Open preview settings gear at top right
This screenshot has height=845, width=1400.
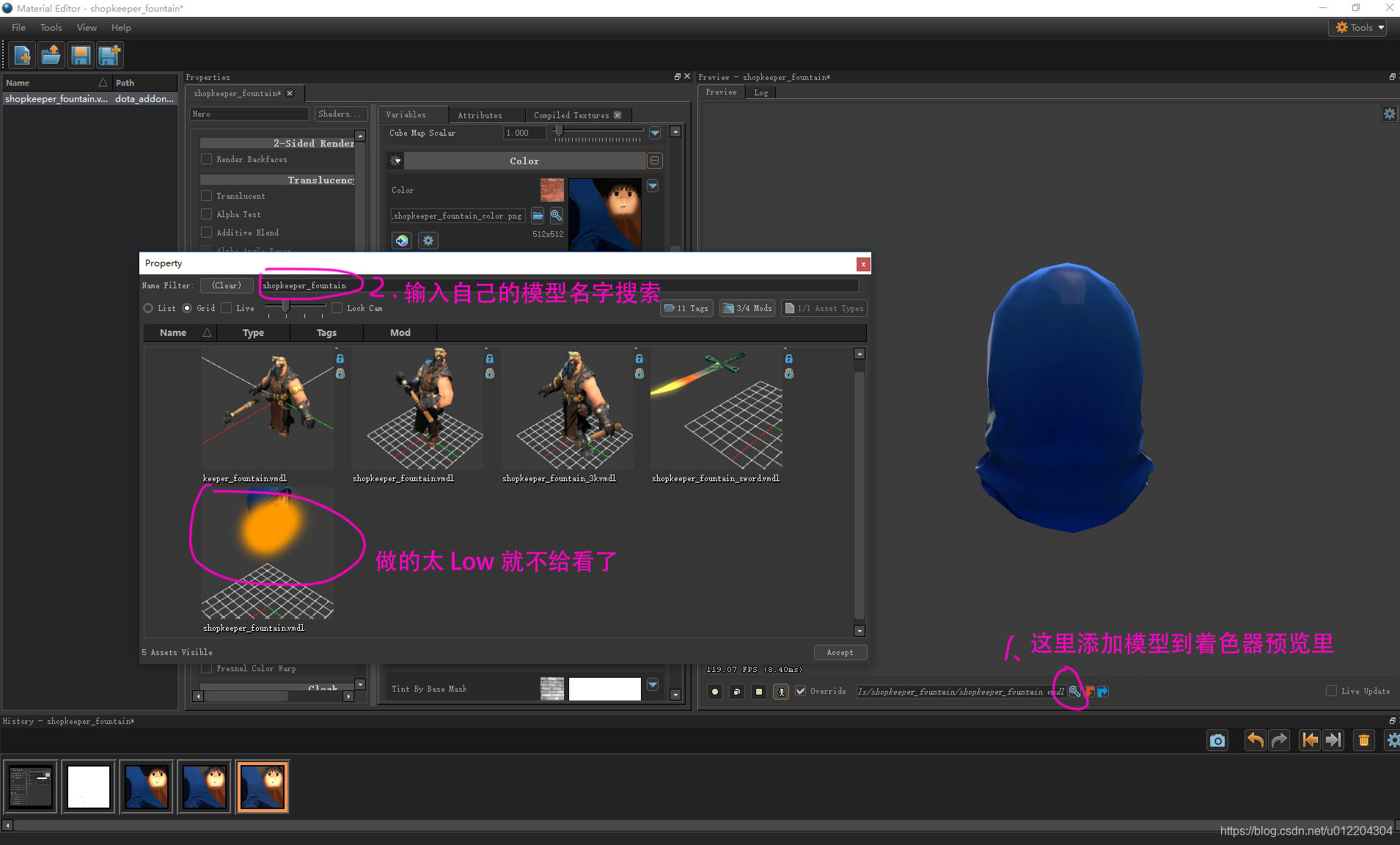(1390, 114)
